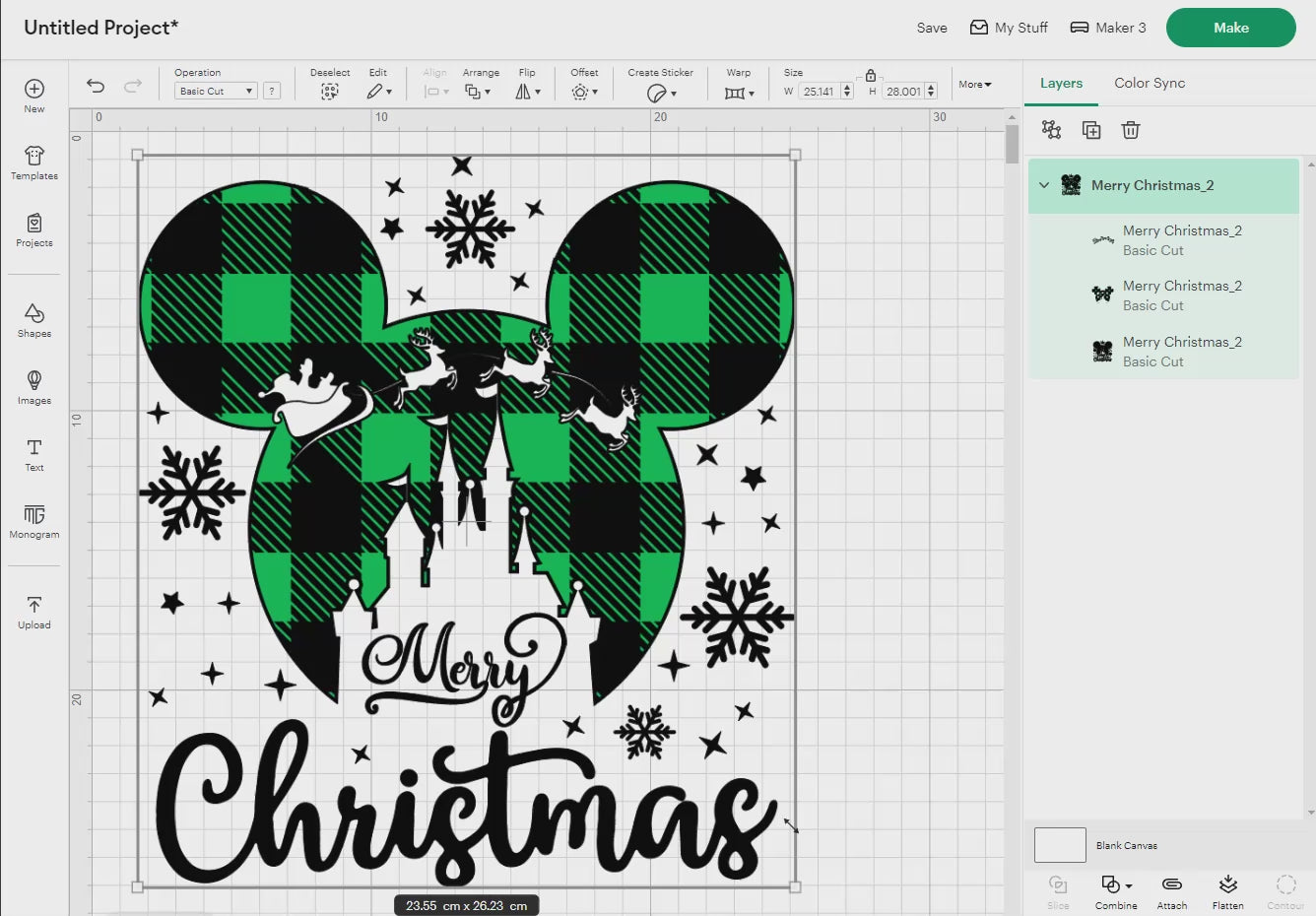Select the second Merry Christmas_2 sublayer

point(1163,295)
